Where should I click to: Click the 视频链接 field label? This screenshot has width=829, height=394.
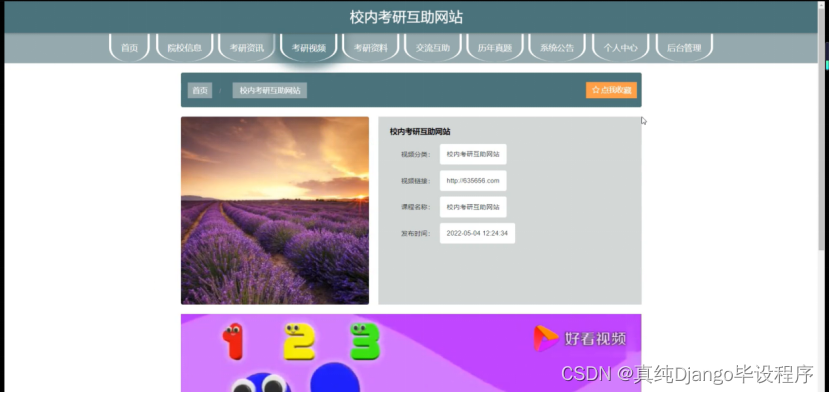[x=416, y=181]
